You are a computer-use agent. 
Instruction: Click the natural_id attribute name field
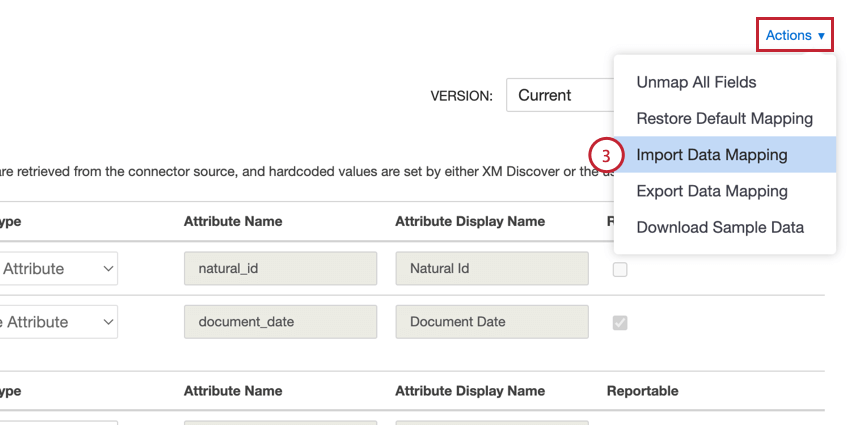click(x=280, y=269)
